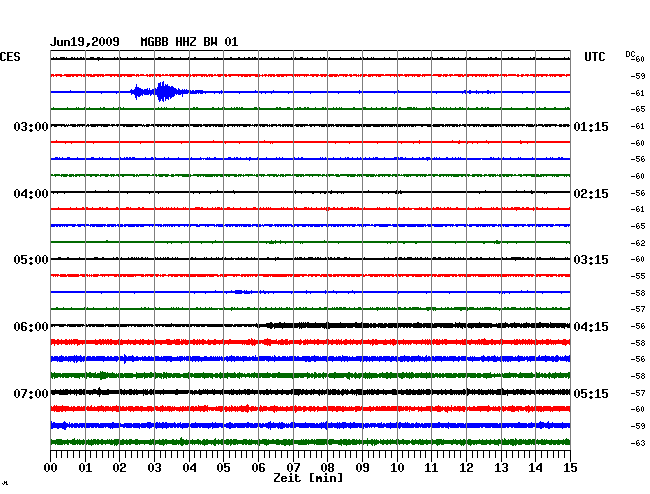Click the large seismic burst on the blue trace

click(x=165, y=92)
